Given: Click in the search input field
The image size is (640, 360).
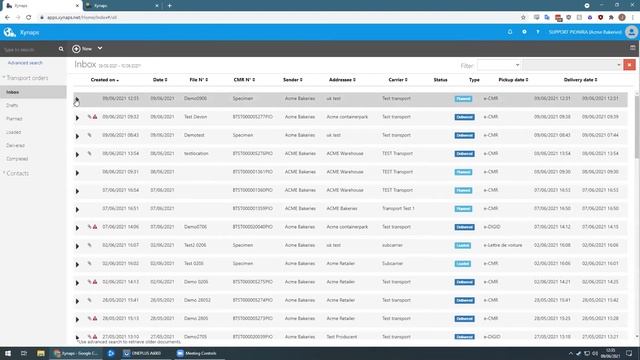Looking at the screenshot, I should (x=29, y=49).
